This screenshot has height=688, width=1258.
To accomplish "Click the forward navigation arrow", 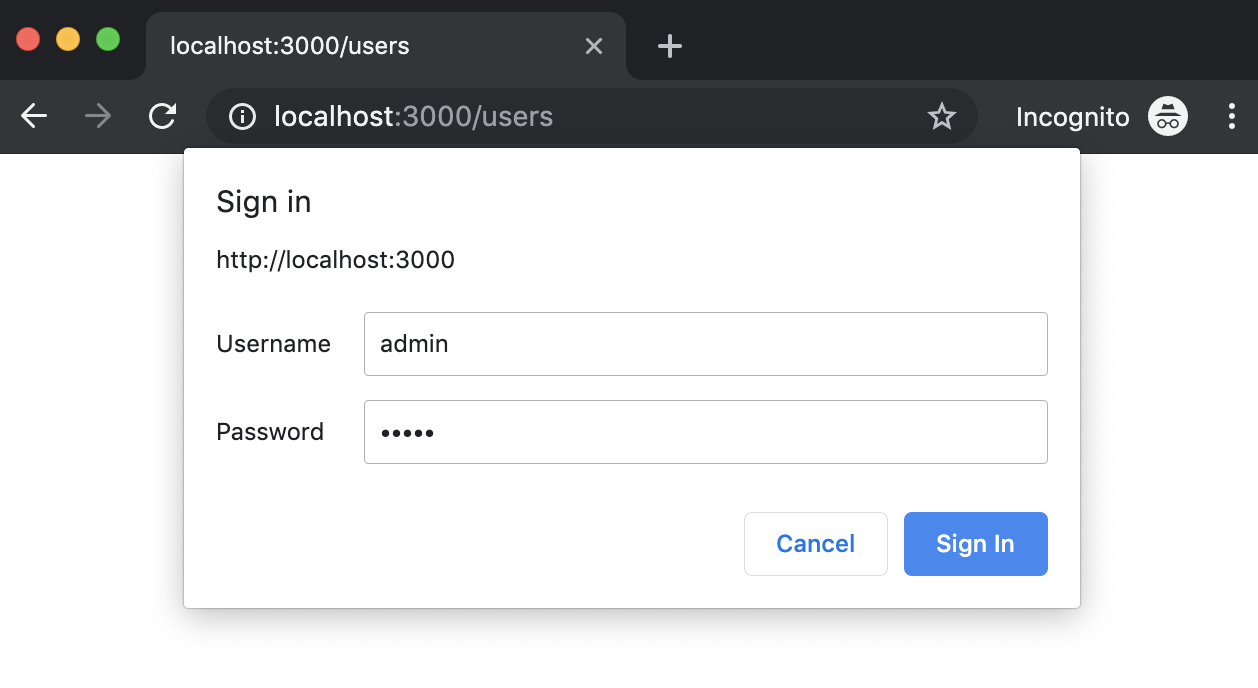I will (98, 117).
